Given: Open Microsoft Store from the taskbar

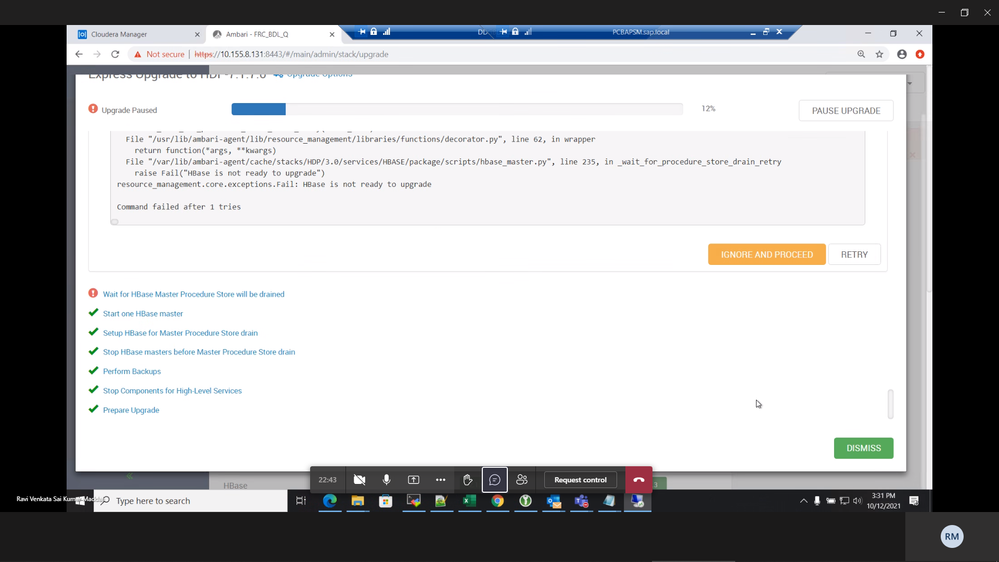Looking at the screenshot, I should coord(385,501).
